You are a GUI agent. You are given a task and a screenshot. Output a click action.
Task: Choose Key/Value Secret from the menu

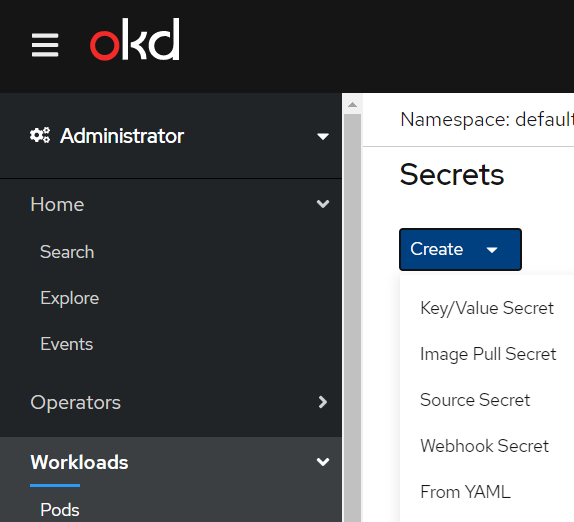[x=487, y=308]
